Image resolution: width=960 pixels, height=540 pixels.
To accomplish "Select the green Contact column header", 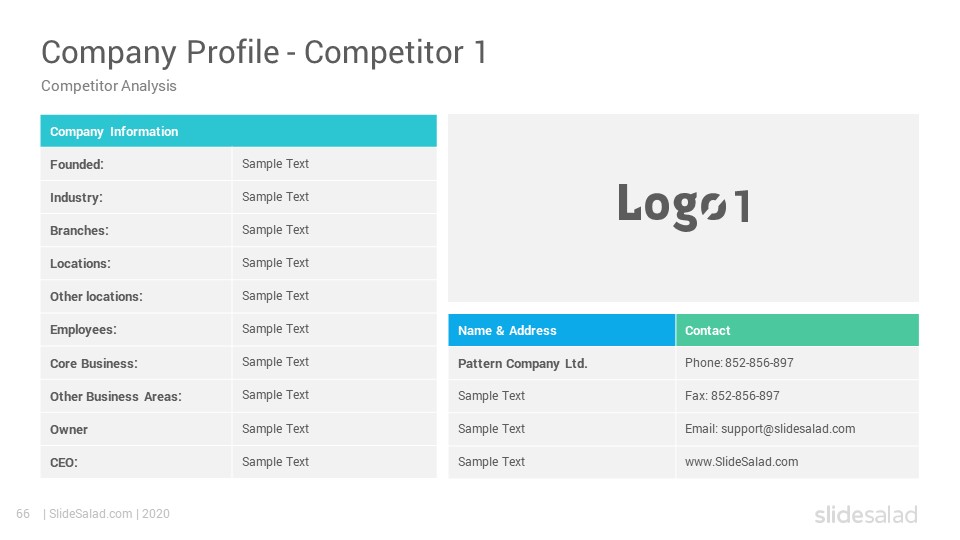I will (x=797, y=331).
